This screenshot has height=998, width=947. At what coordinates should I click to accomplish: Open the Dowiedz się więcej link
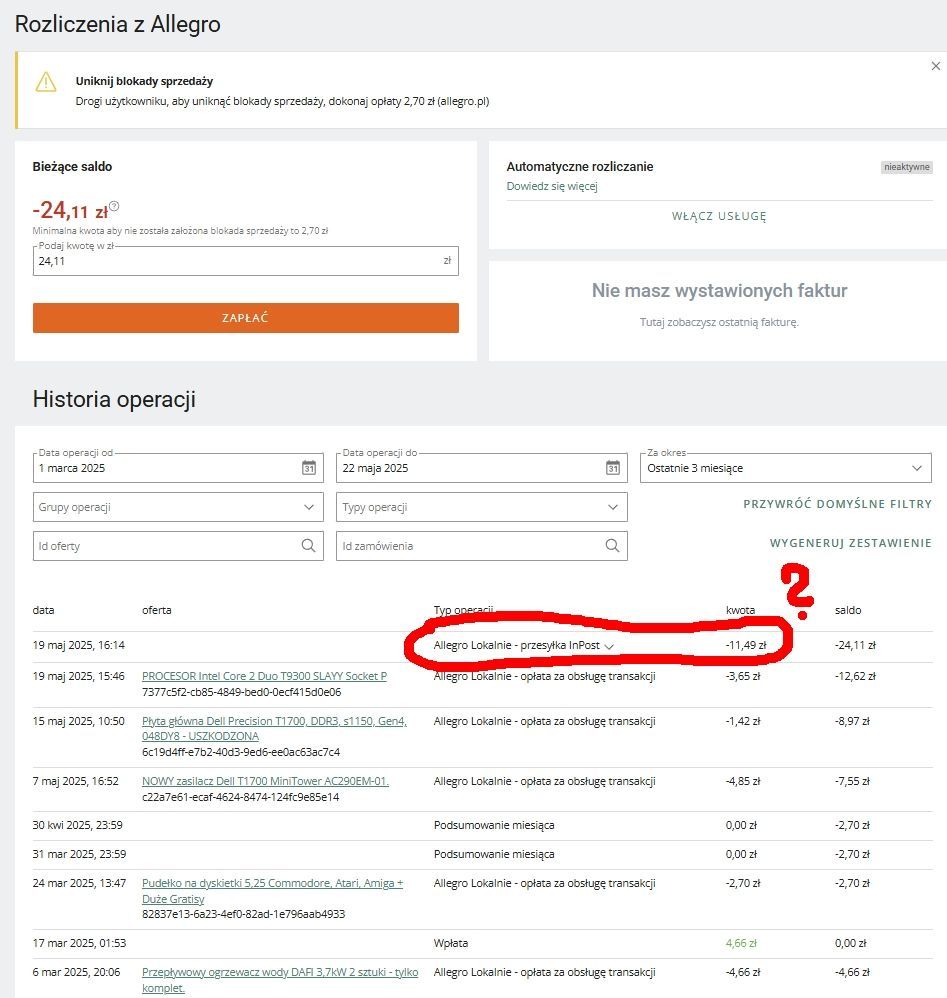pyautogui.click(x=552, y=186)
